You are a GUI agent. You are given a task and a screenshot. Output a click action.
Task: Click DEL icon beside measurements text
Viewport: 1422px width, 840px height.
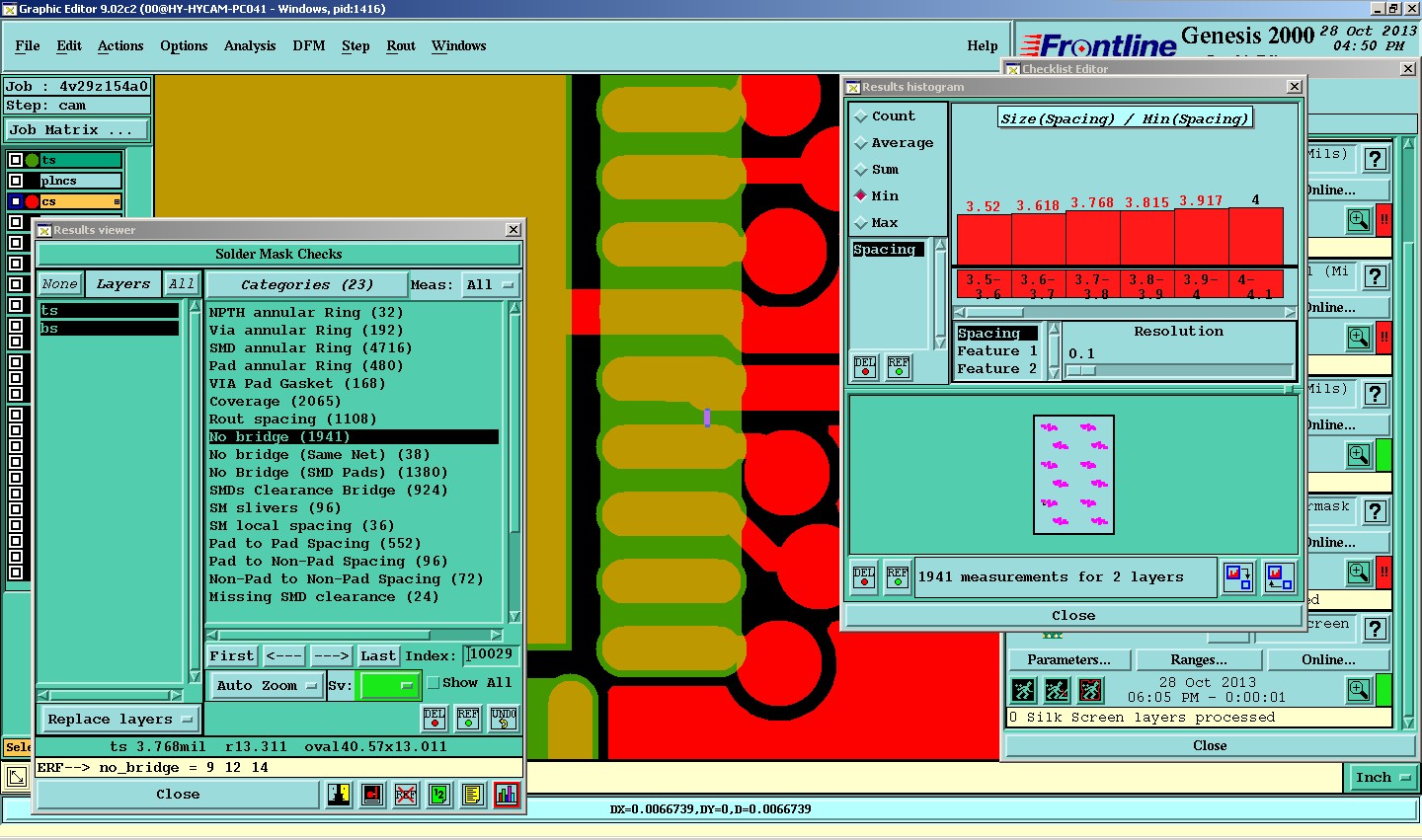click(x=864, y=577)
